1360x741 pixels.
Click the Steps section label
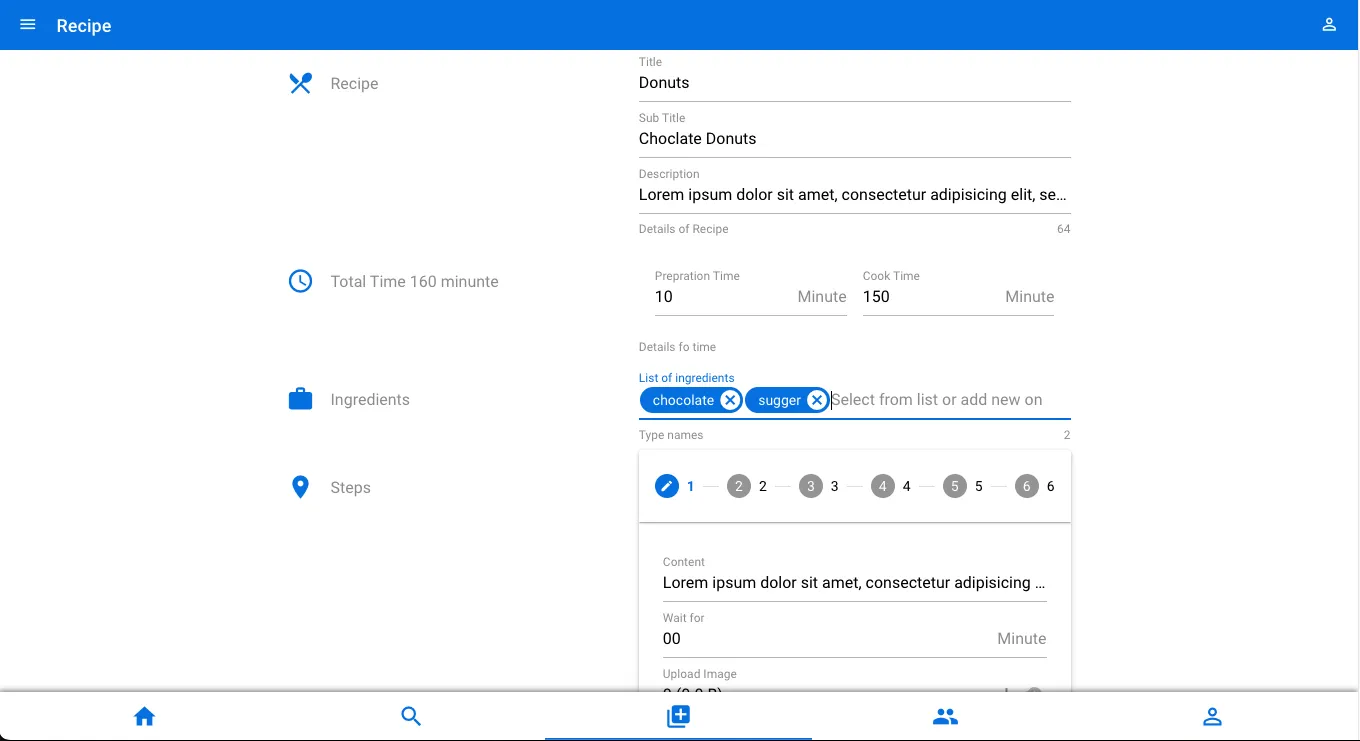350,488
